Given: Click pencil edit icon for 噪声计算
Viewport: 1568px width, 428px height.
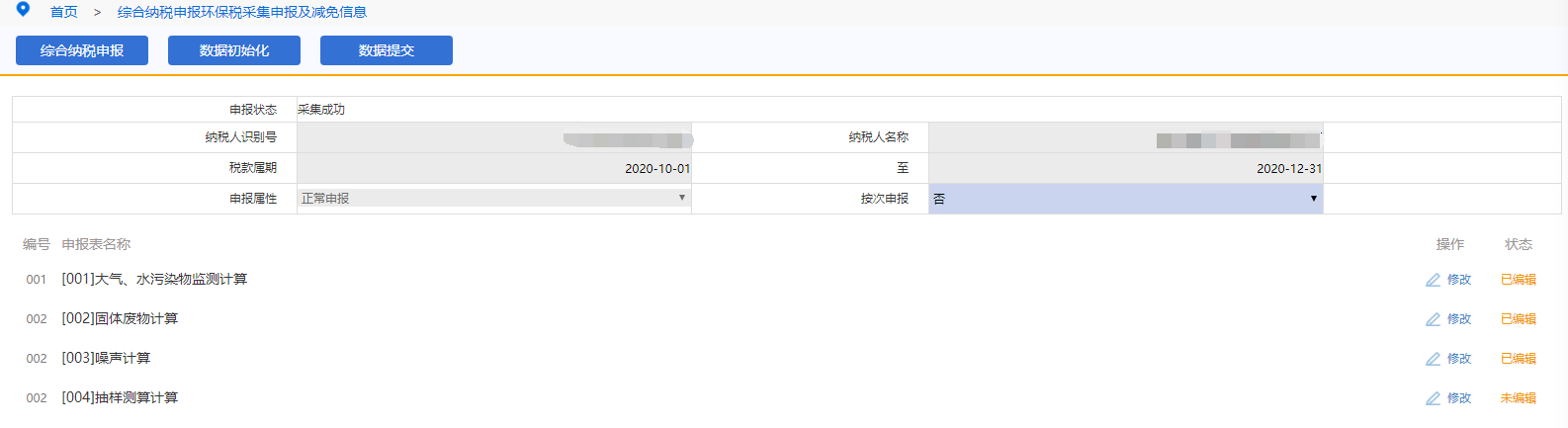Looking at the screenshot, I should [x=1433, y=359].
